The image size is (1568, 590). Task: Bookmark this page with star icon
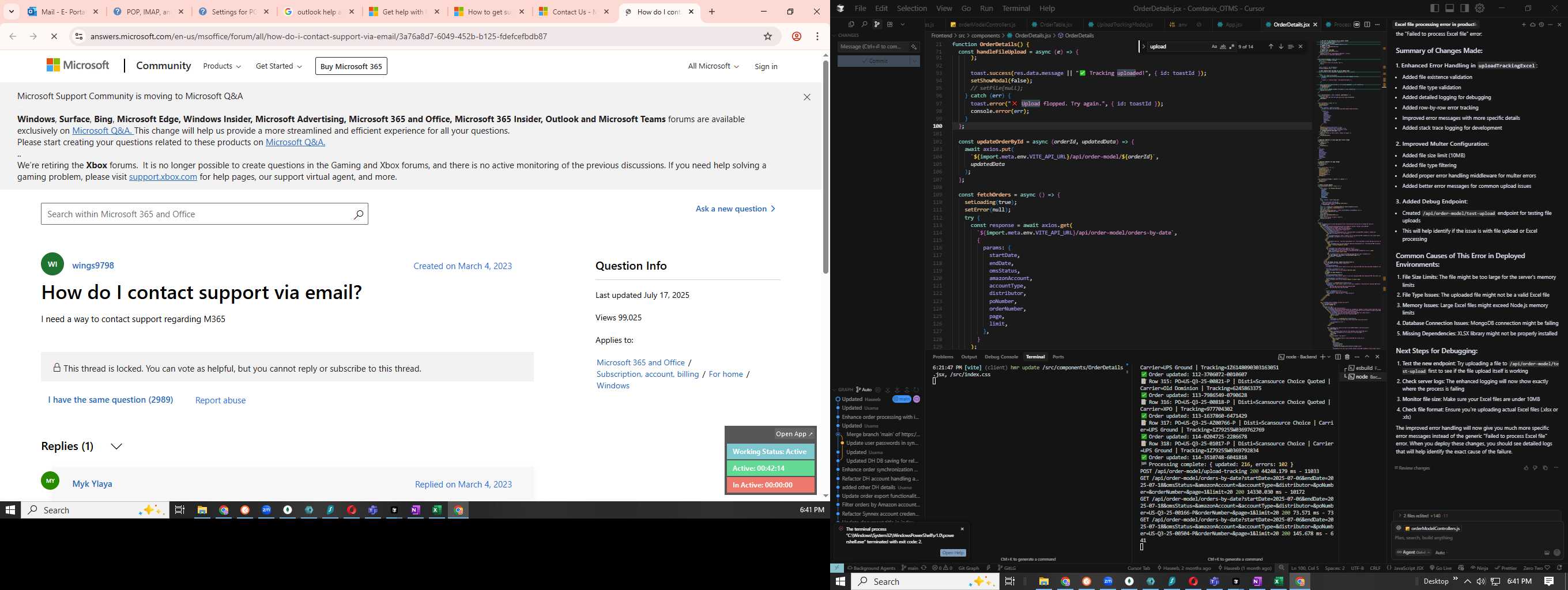(x=768, y=36)
